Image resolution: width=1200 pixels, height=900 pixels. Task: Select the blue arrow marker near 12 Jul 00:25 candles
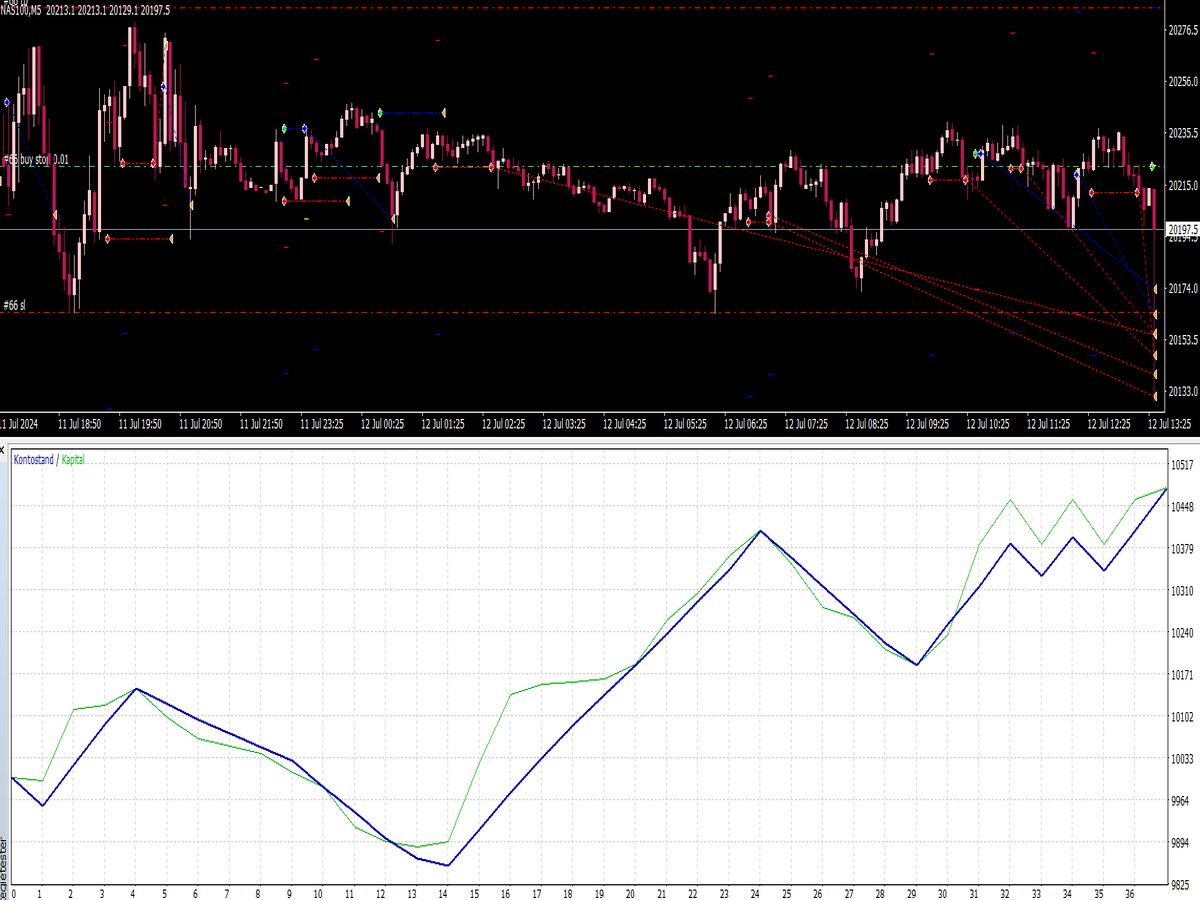(304, 128)
